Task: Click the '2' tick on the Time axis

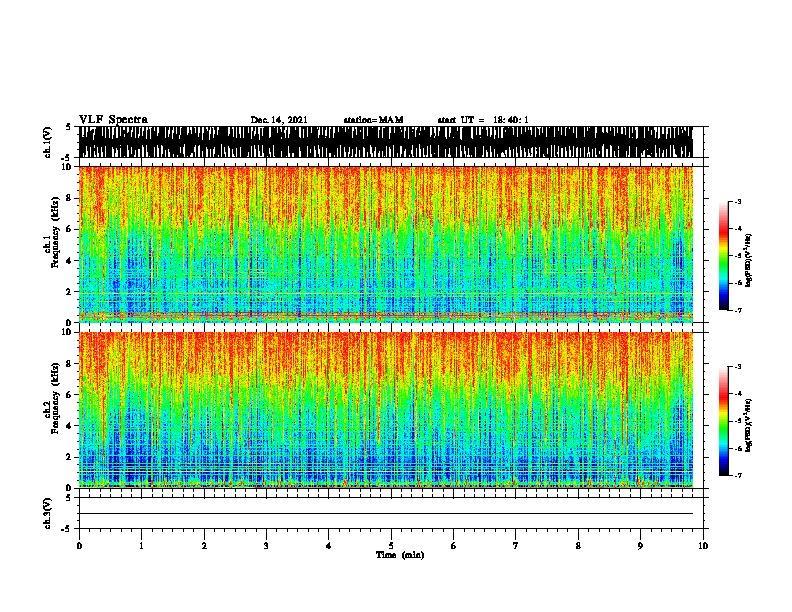Action: [204, 546]
